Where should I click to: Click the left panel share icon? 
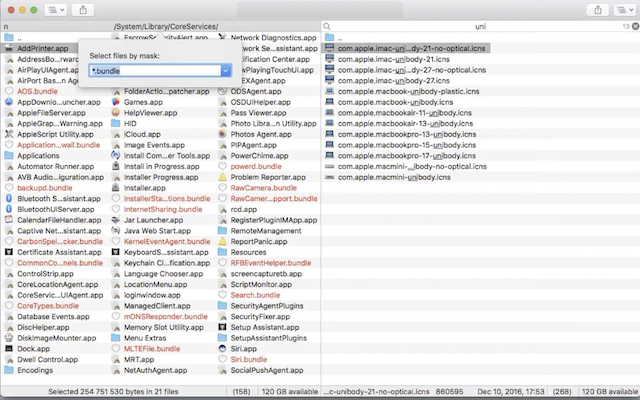coord(84,9)
